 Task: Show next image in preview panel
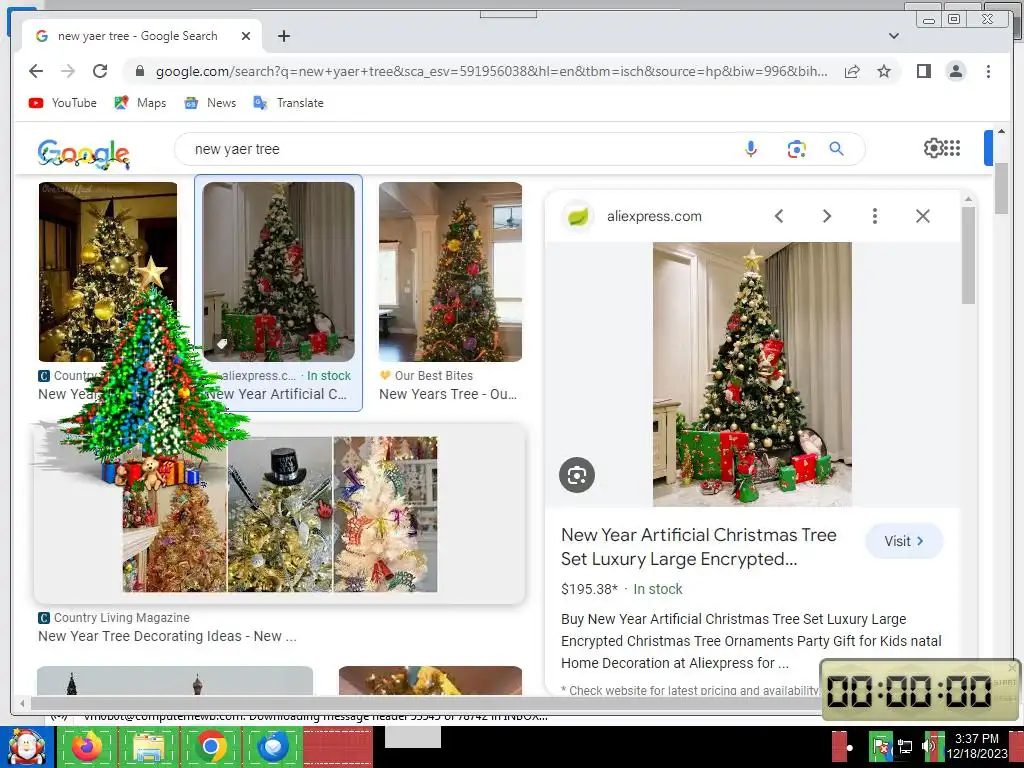pyautogui.click(x=827, y=216)
